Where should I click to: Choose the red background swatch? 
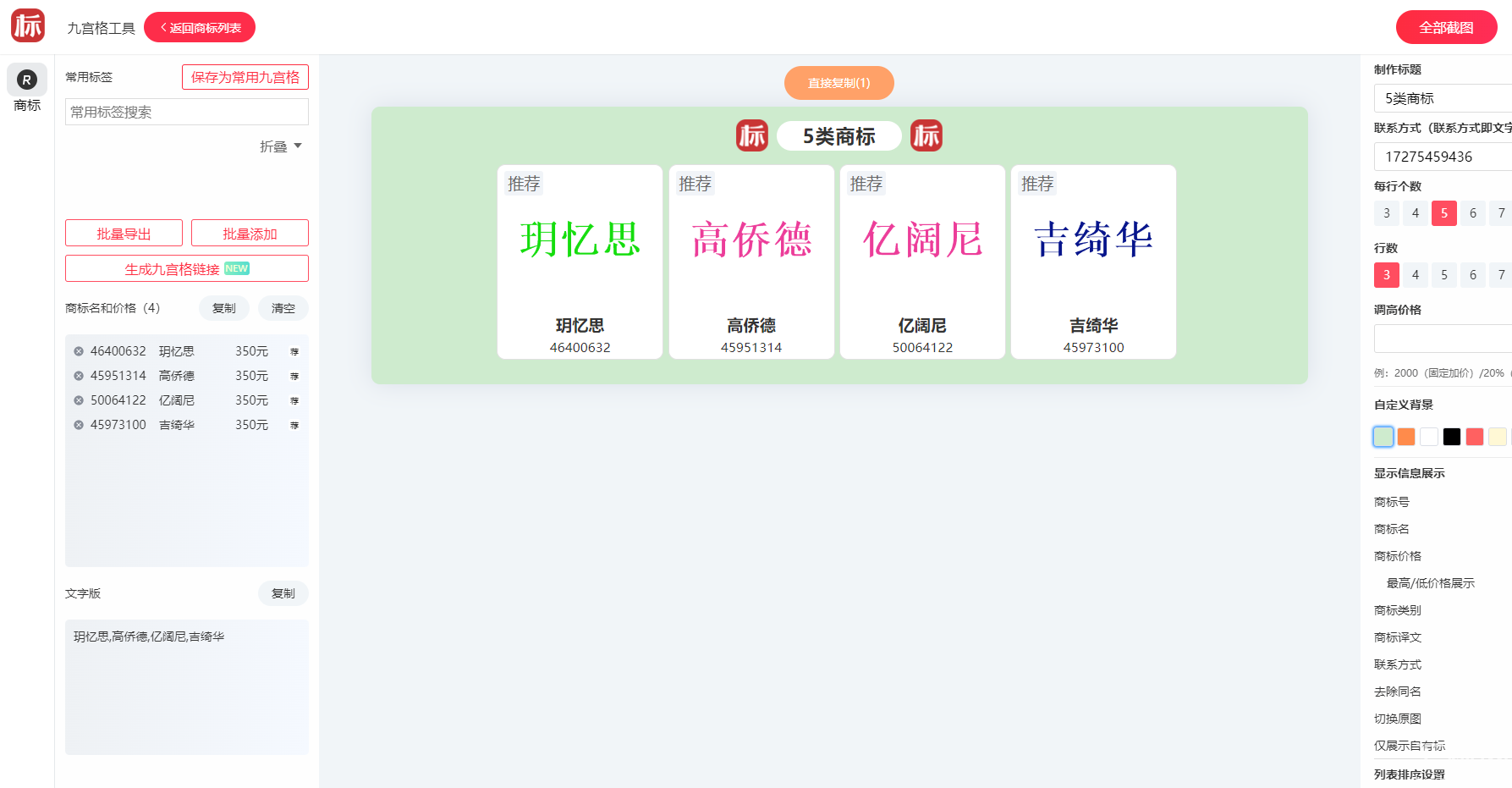pyautogui.click(x=1475, y=437)
